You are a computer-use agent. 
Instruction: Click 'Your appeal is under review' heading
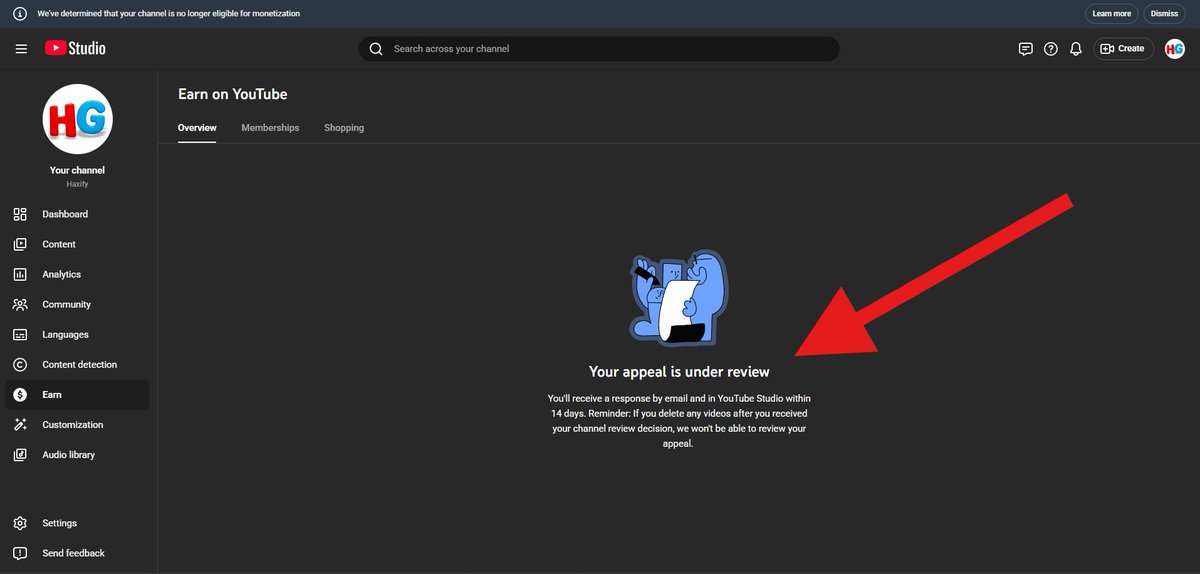click(x=679, y=372)
